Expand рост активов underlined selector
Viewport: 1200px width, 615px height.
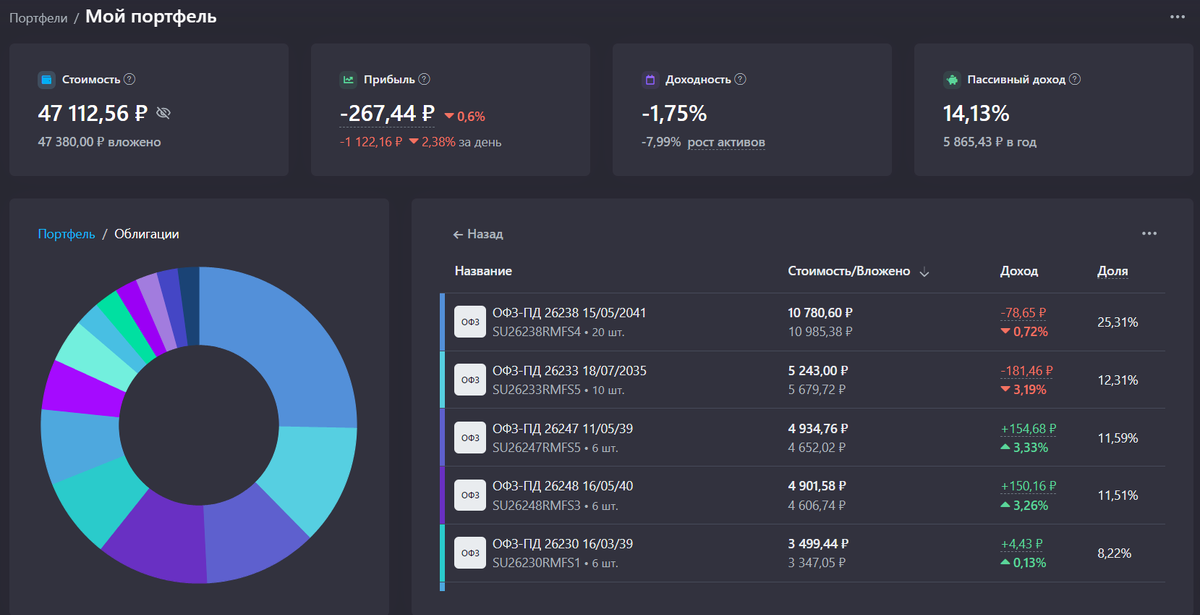coord(726,142)
